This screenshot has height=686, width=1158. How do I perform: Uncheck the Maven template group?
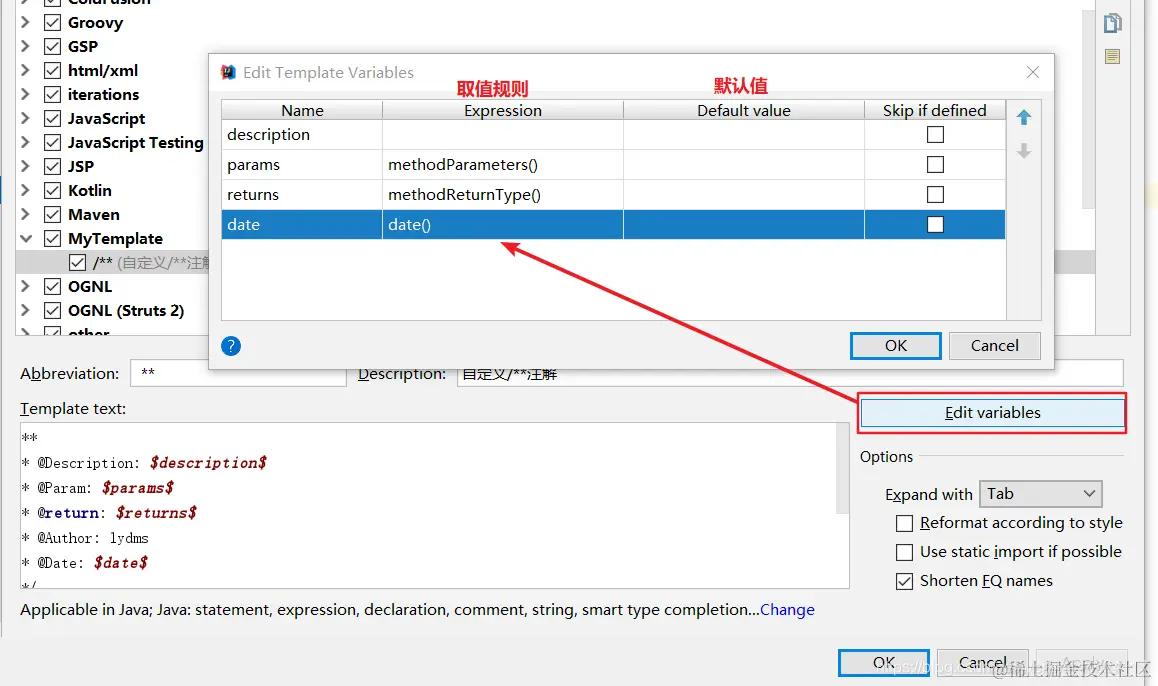coord(52,215)
